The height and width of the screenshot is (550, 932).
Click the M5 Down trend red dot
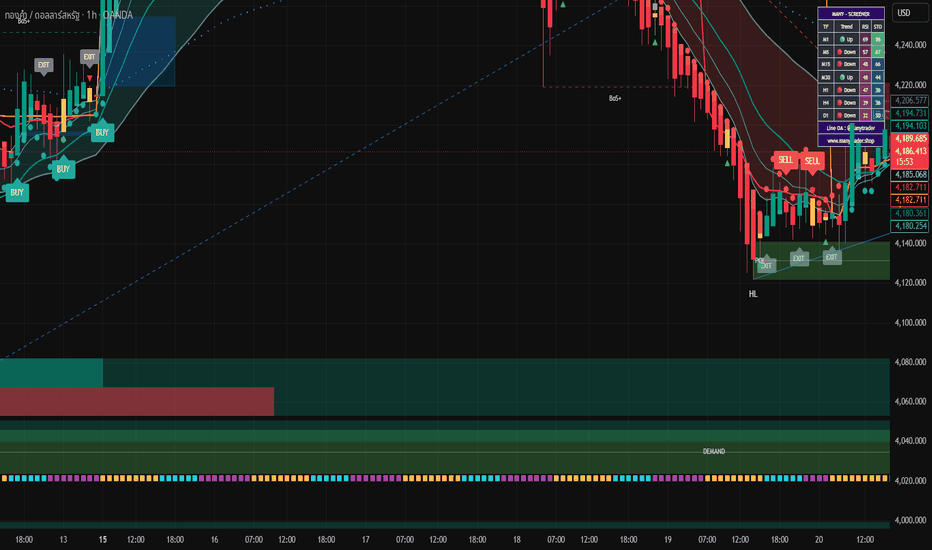point(840,52)
